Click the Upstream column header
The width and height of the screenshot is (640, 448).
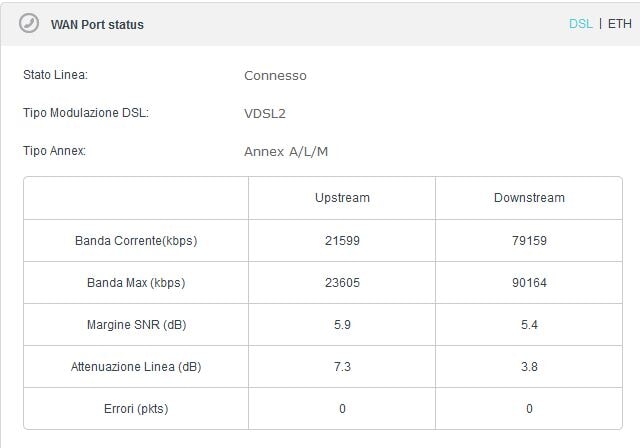point(342,197)
